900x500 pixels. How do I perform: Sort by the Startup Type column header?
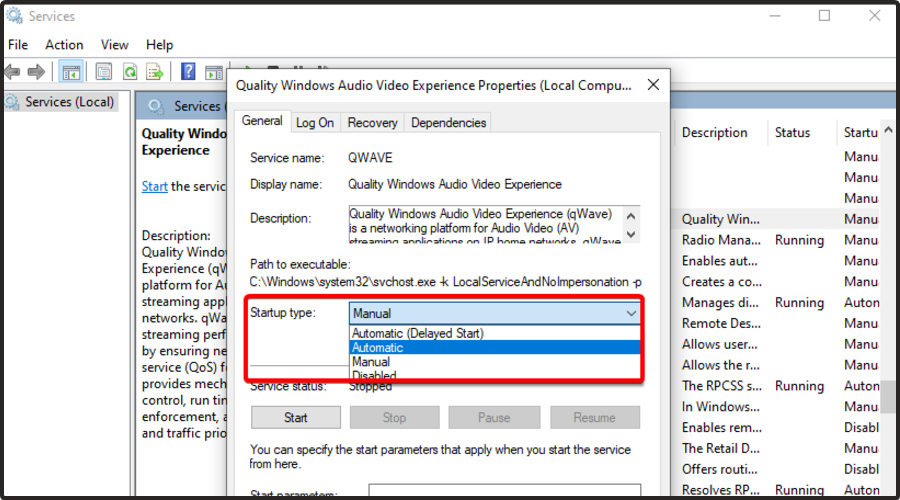[859, 133]
